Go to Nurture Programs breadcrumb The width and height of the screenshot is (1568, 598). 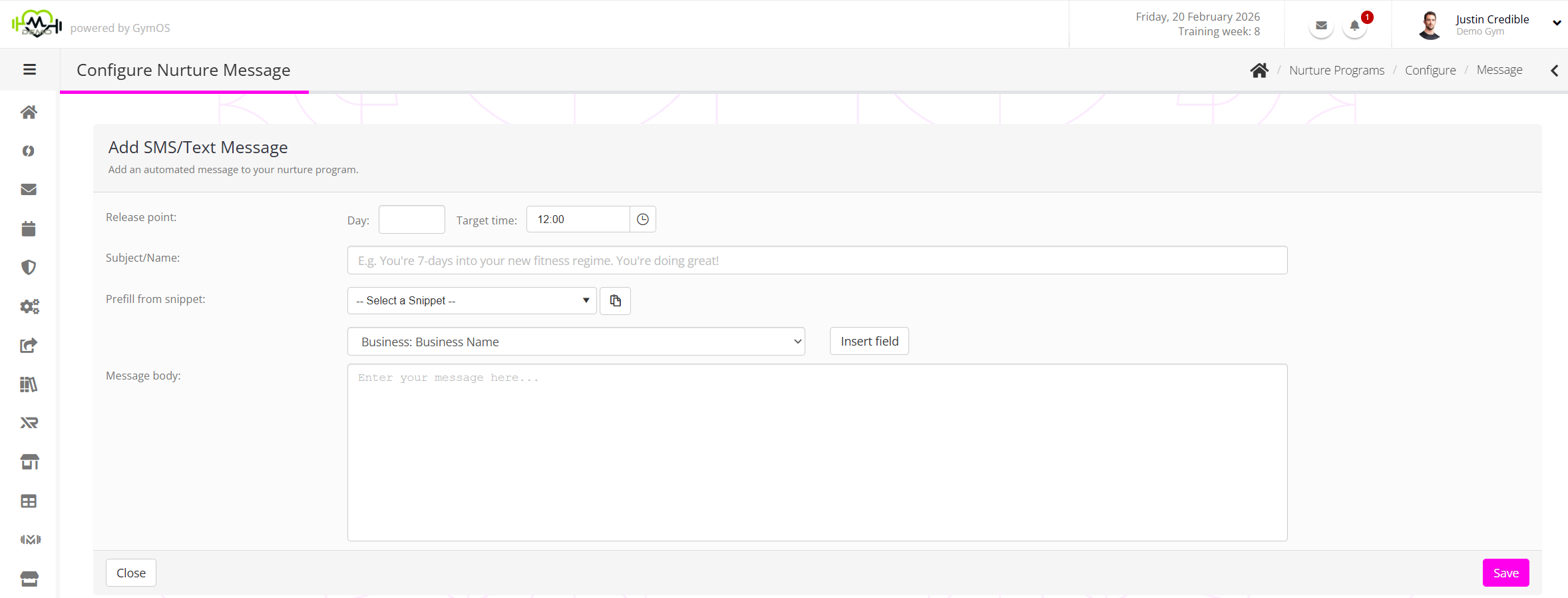tap(1336, 71)
